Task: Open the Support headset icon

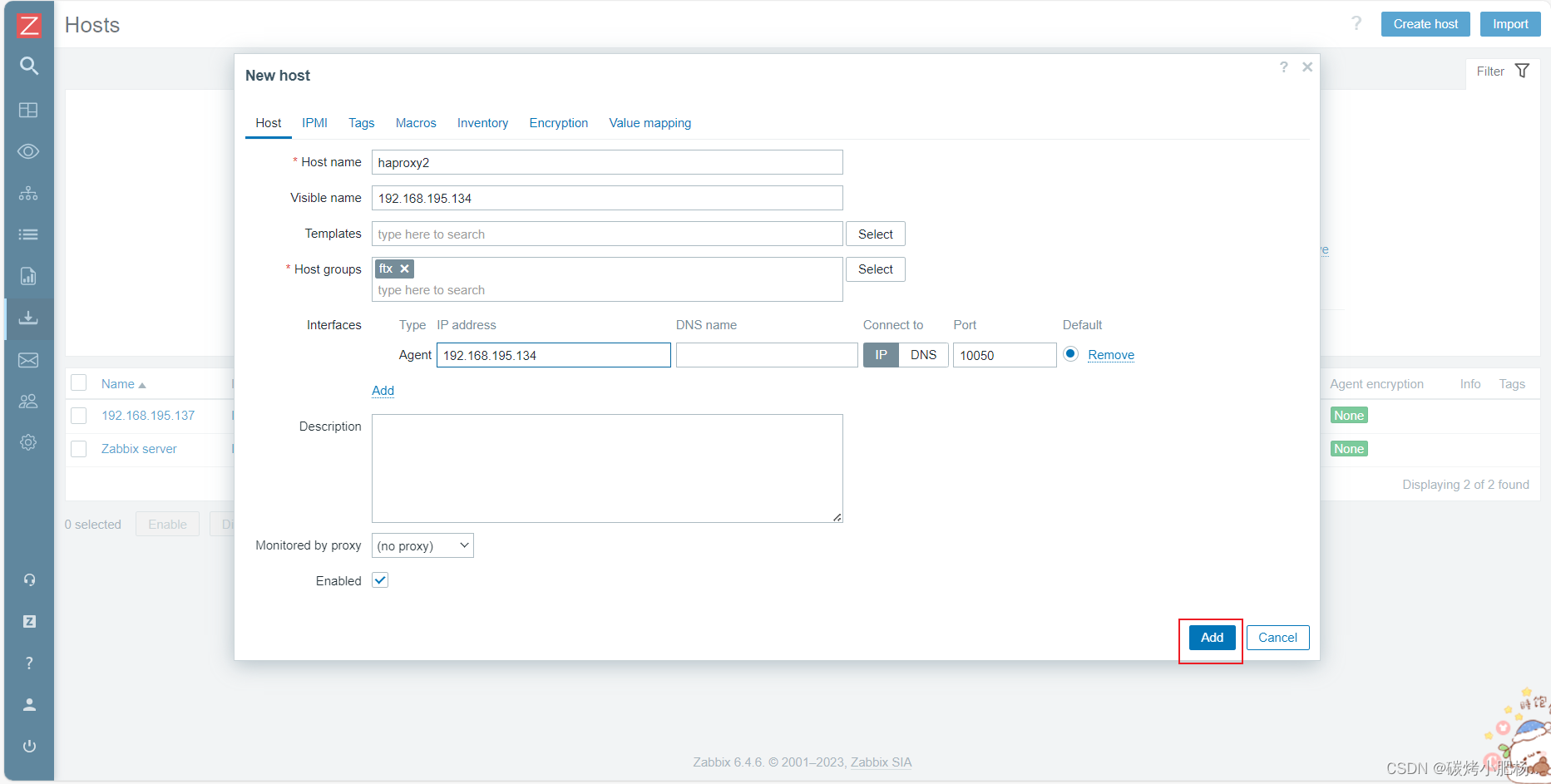Action: (x=29, y=580)
